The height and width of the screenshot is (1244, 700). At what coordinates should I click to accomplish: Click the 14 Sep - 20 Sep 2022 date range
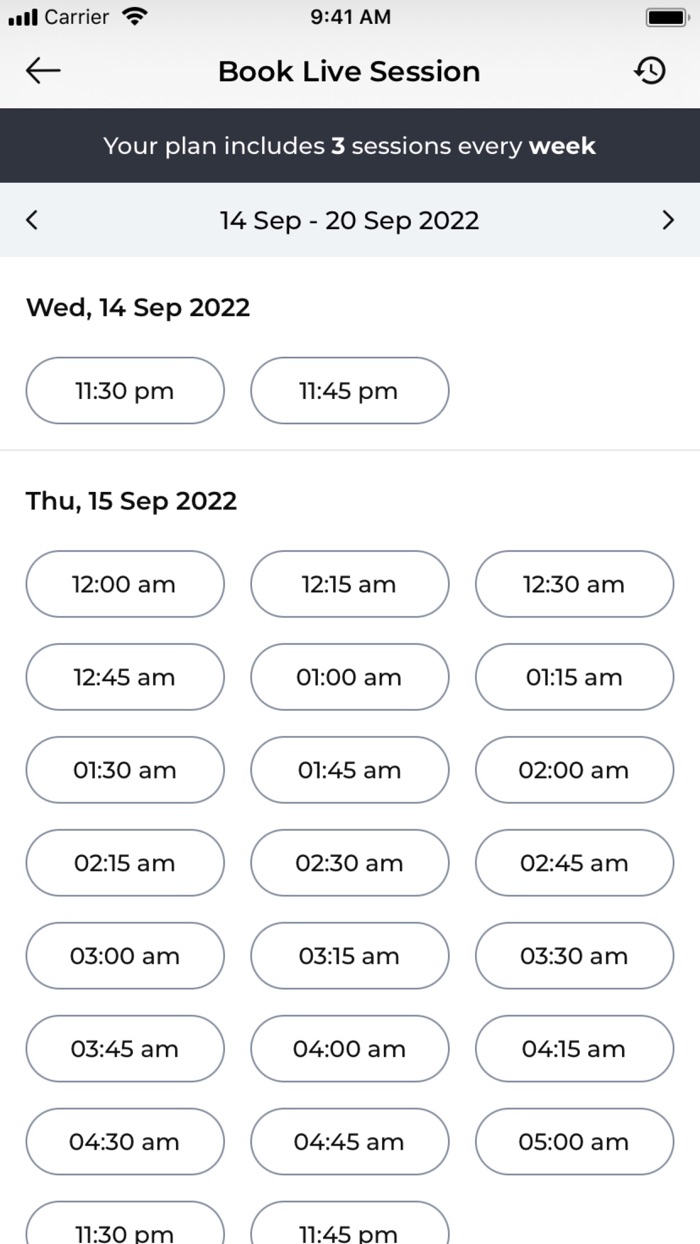349,220
